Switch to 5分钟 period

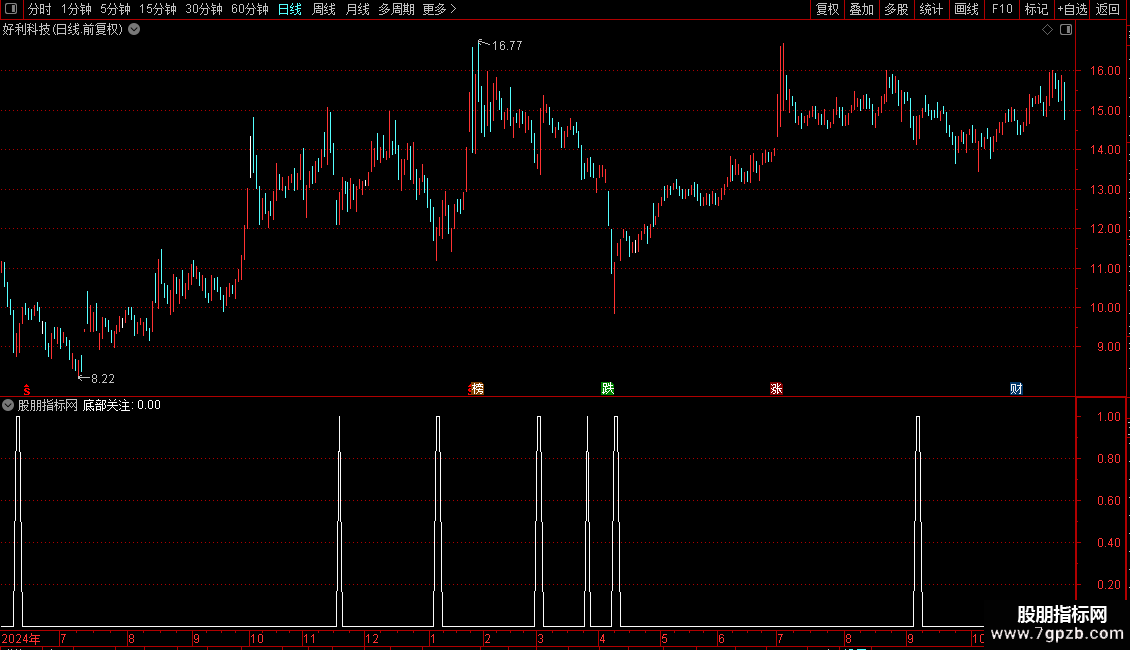115,9
